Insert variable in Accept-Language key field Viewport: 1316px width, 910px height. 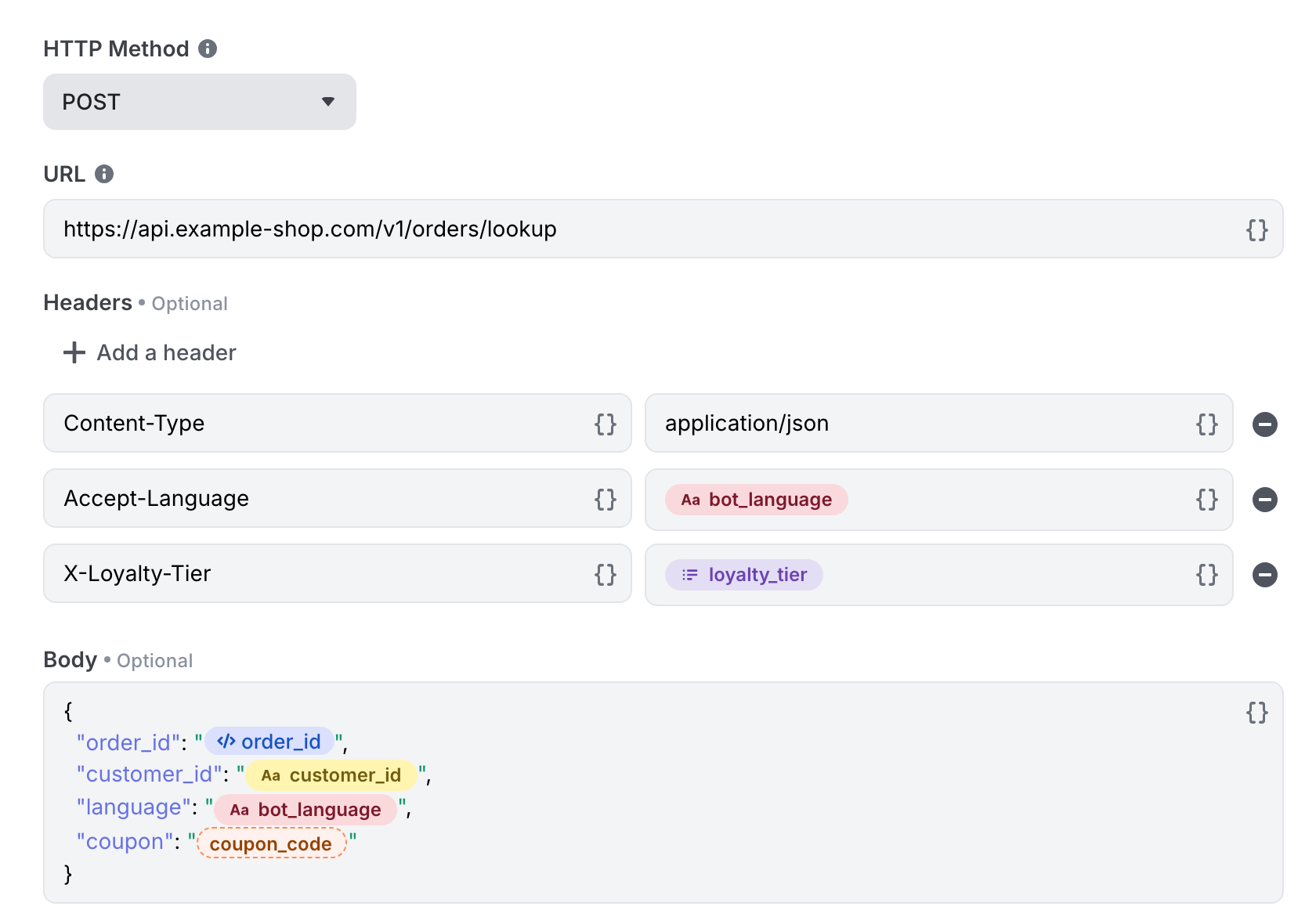click(x=606, y=499)
